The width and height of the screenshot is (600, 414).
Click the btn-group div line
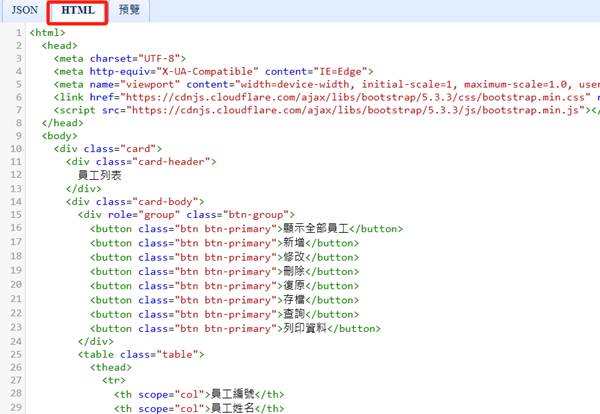[185, 213]
